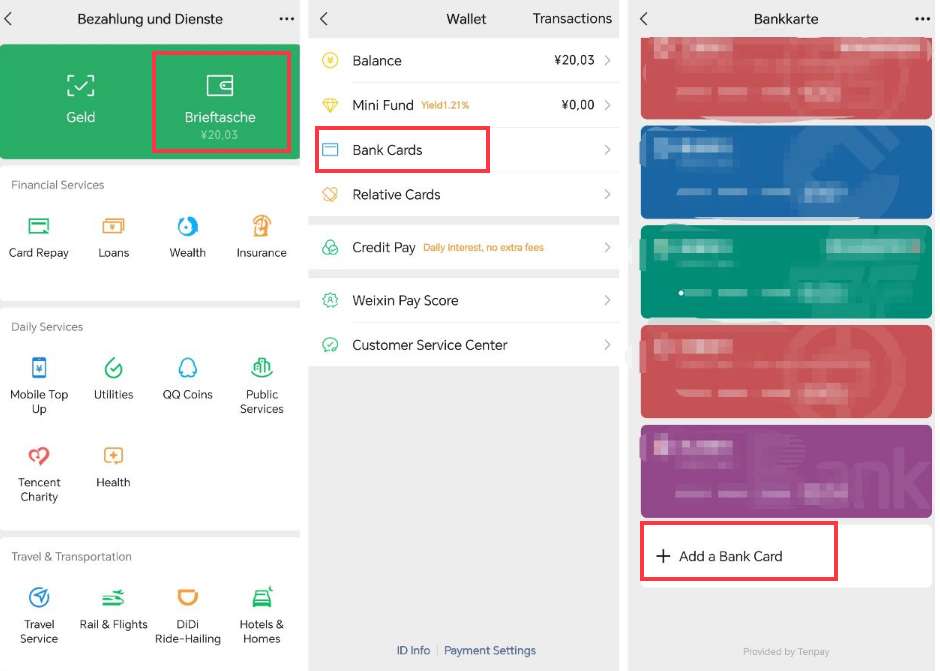The width and height of the screenshot is (940, 671).
Task: Tap the Customer Service Center icon
Action: point(330,345)
